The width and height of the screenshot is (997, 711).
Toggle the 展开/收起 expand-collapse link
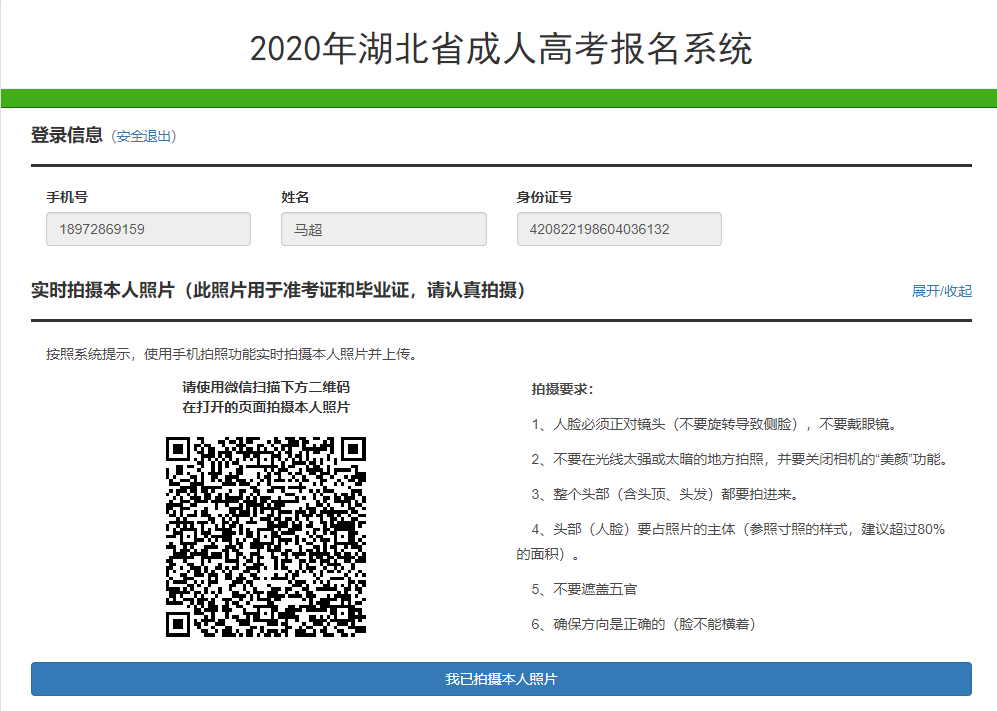942,291
